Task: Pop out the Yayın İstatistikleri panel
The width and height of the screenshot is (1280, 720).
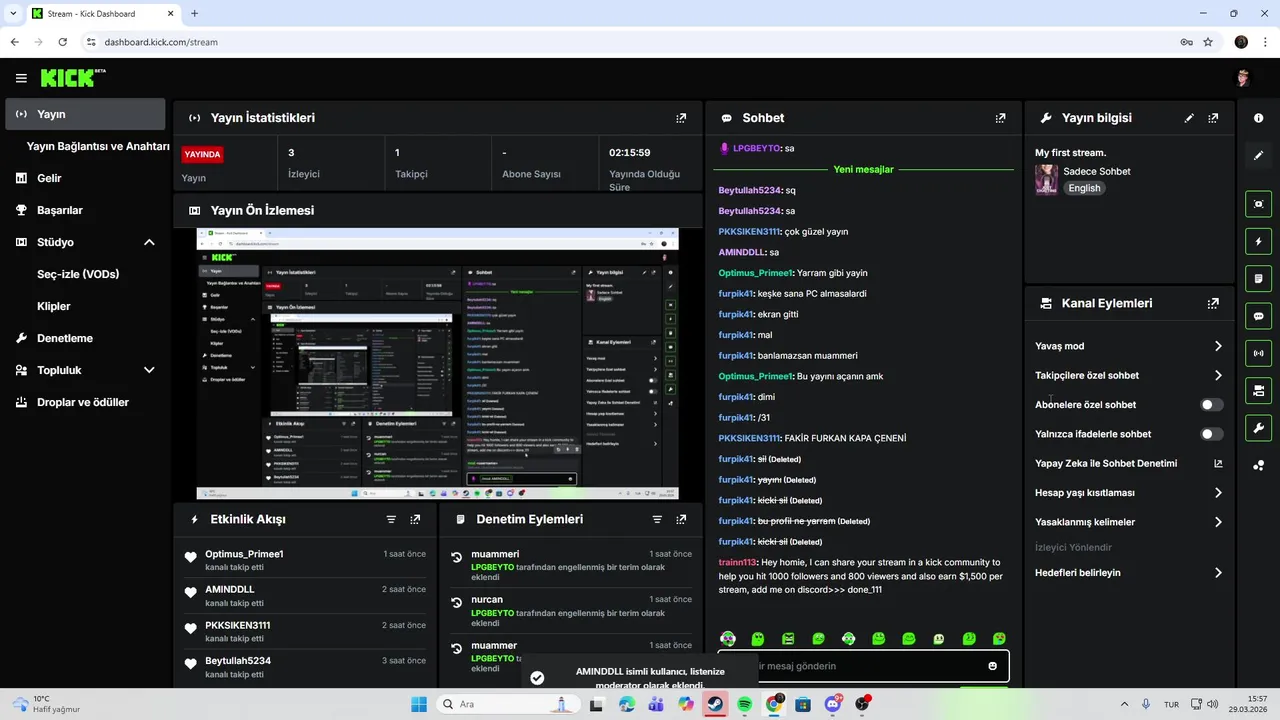Action: pos(681,118)
